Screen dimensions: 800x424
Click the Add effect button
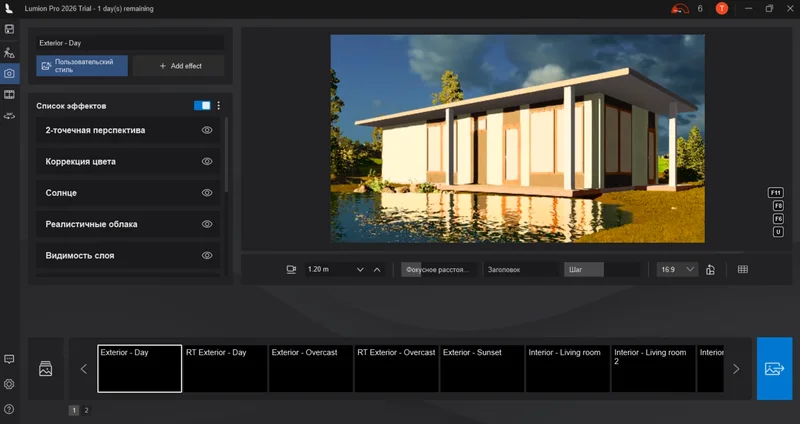[179, 66]
